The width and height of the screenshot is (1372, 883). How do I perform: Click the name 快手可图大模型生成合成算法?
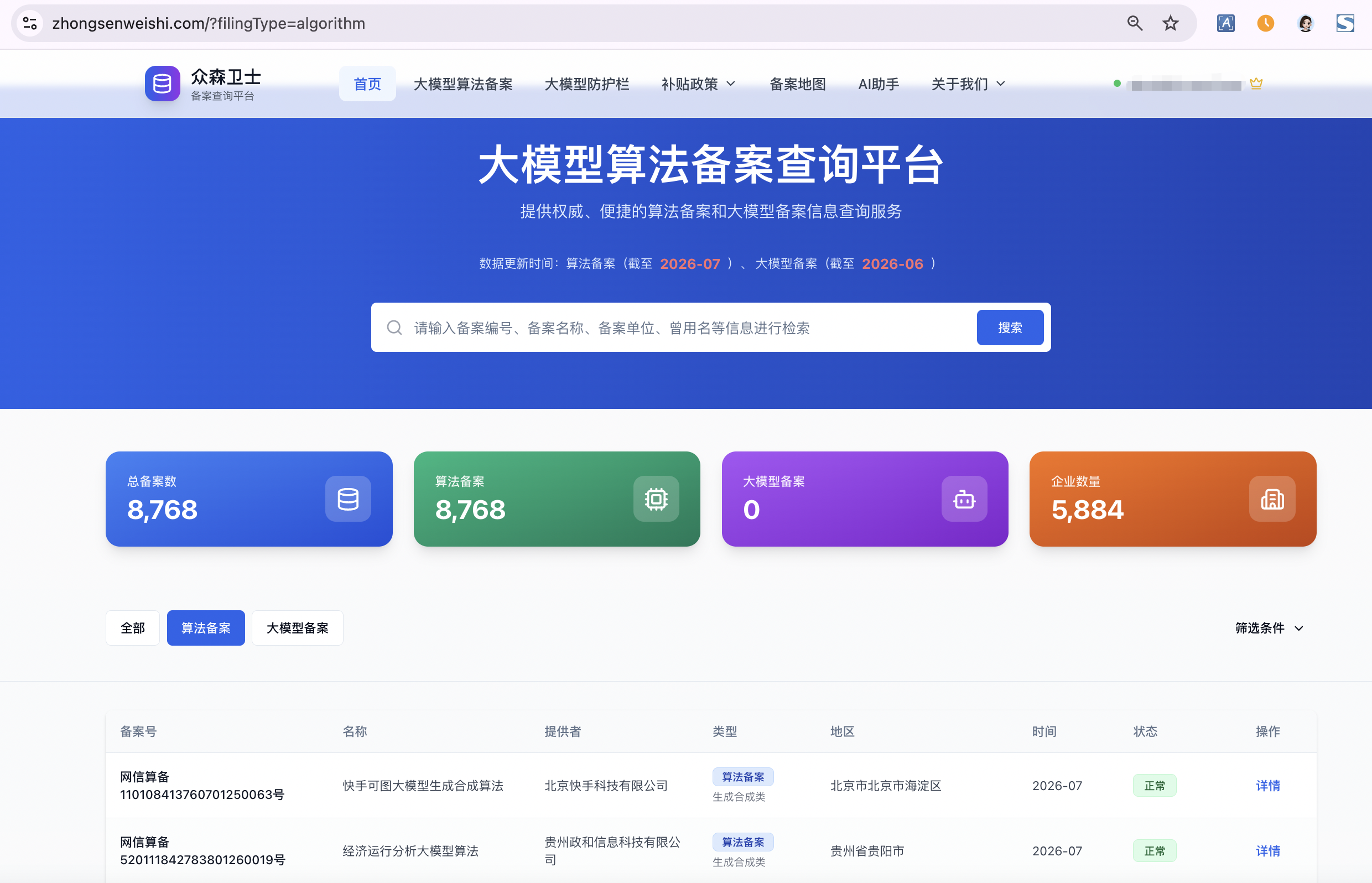click(x=423, y=786)
